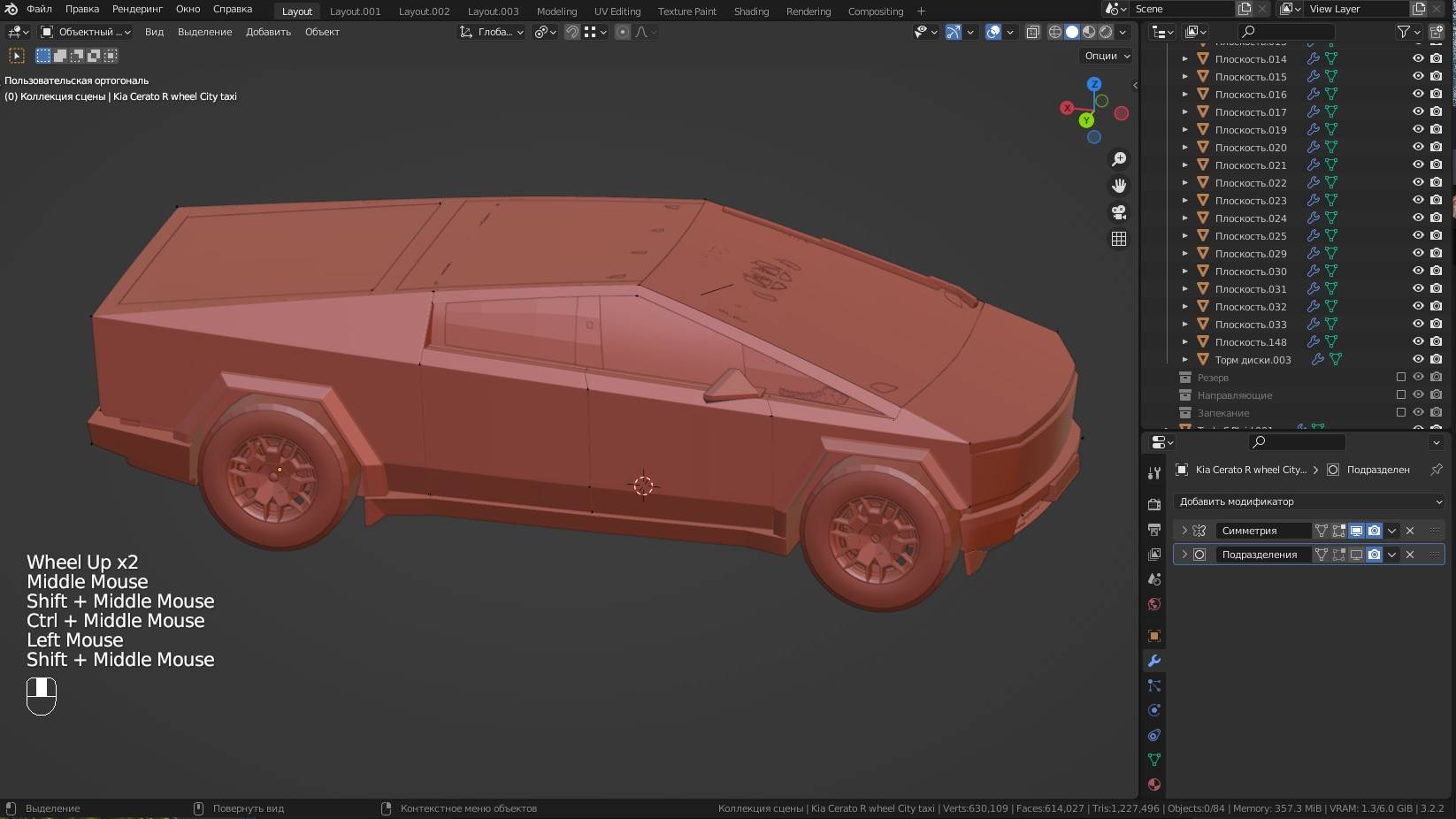This screenshot has width=1456, height=819.
Task: Open the Particles properties tab
Action: (1153, 685)
